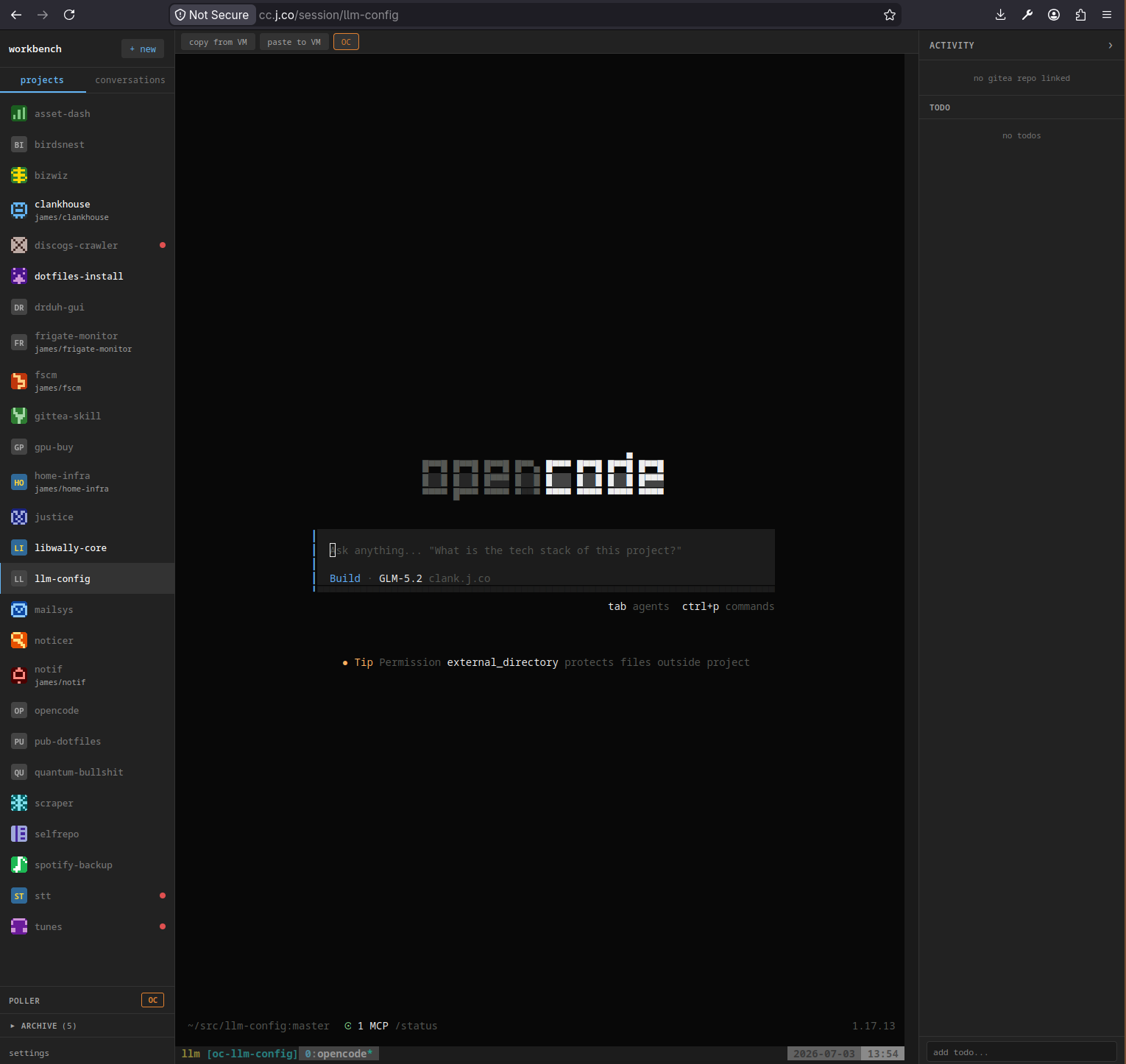This screenshot has height=1064, width=1126.
Task: Expand the ARCHIVE (5) section
Action: coord(43,1026)
